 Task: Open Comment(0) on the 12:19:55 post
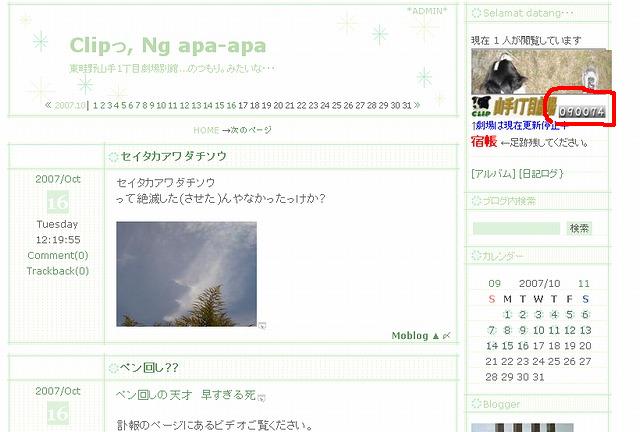pyautogui.click(x=58, y=255)
